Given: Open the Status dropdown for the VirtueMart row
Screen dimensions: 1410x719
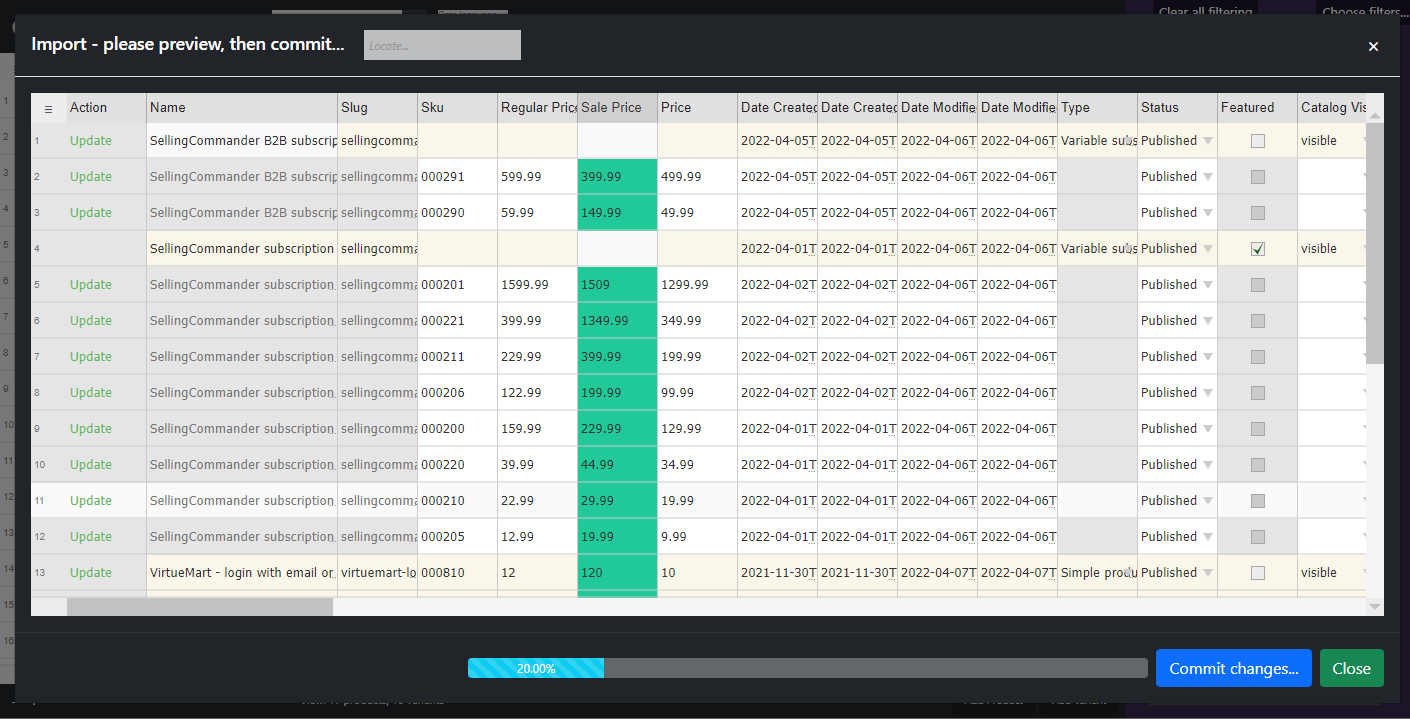Looking at the screenshot, I should [x=1207, y=572].
